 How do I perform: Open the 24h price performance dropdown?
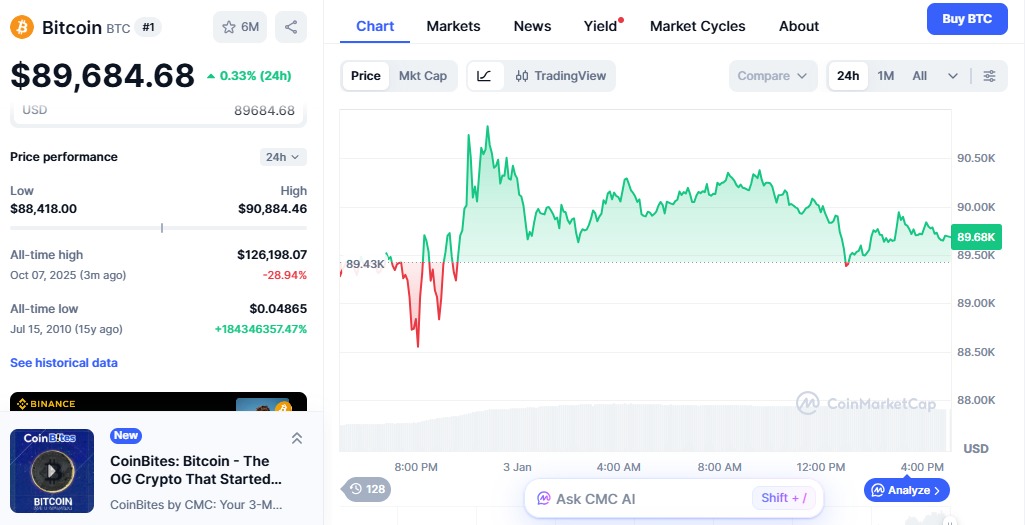(283, 157)
